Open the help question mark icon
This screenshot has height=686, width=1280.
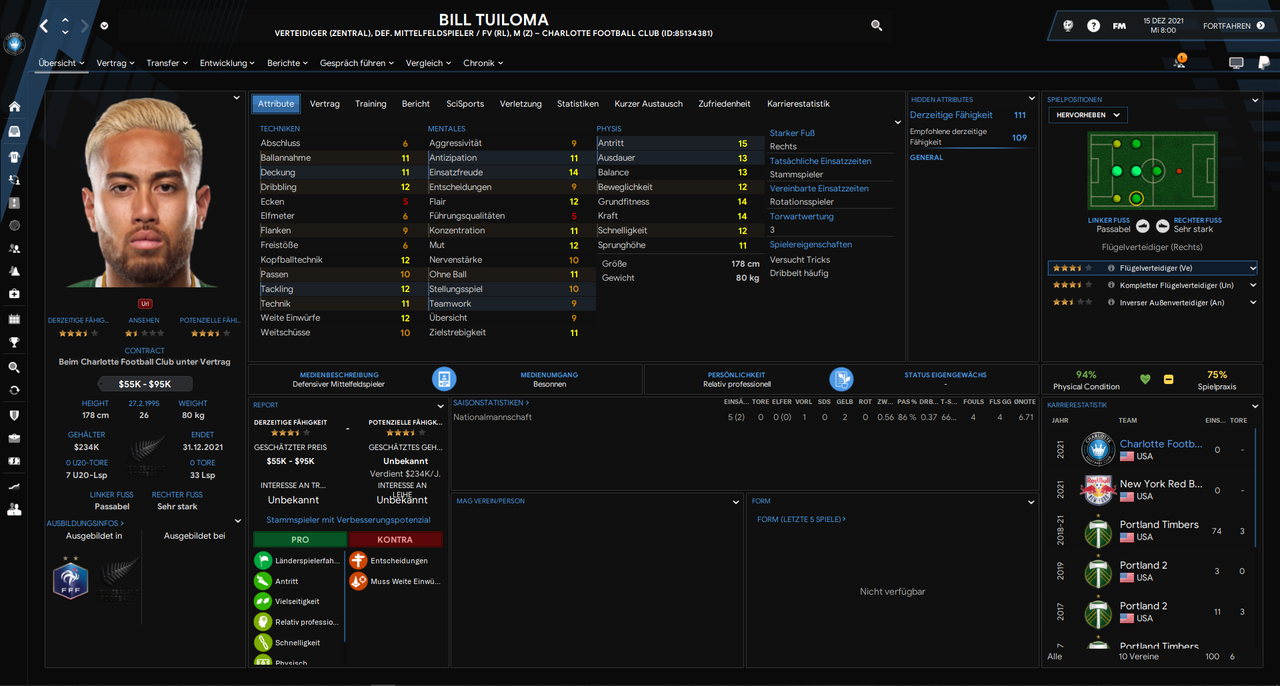click(x=1094, y=26)
